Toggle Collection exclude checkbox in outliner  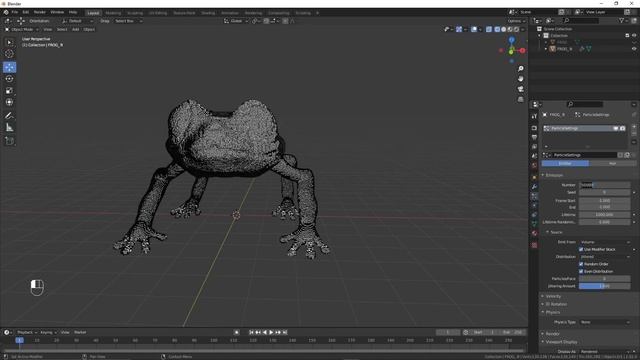tap(627, 36)
